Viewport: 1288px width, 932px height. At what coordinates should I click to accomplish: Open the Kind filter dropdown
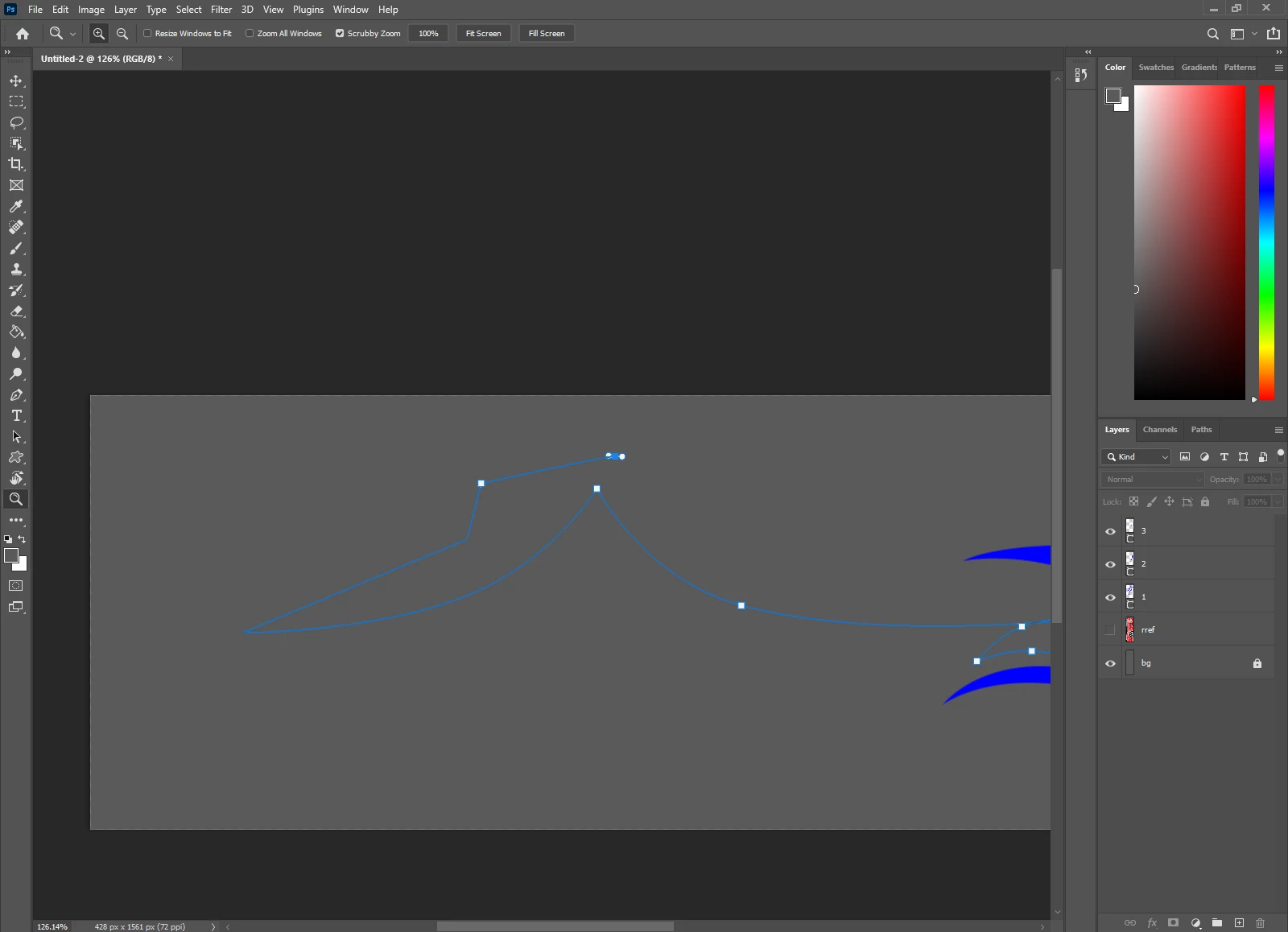[1136, 457]
